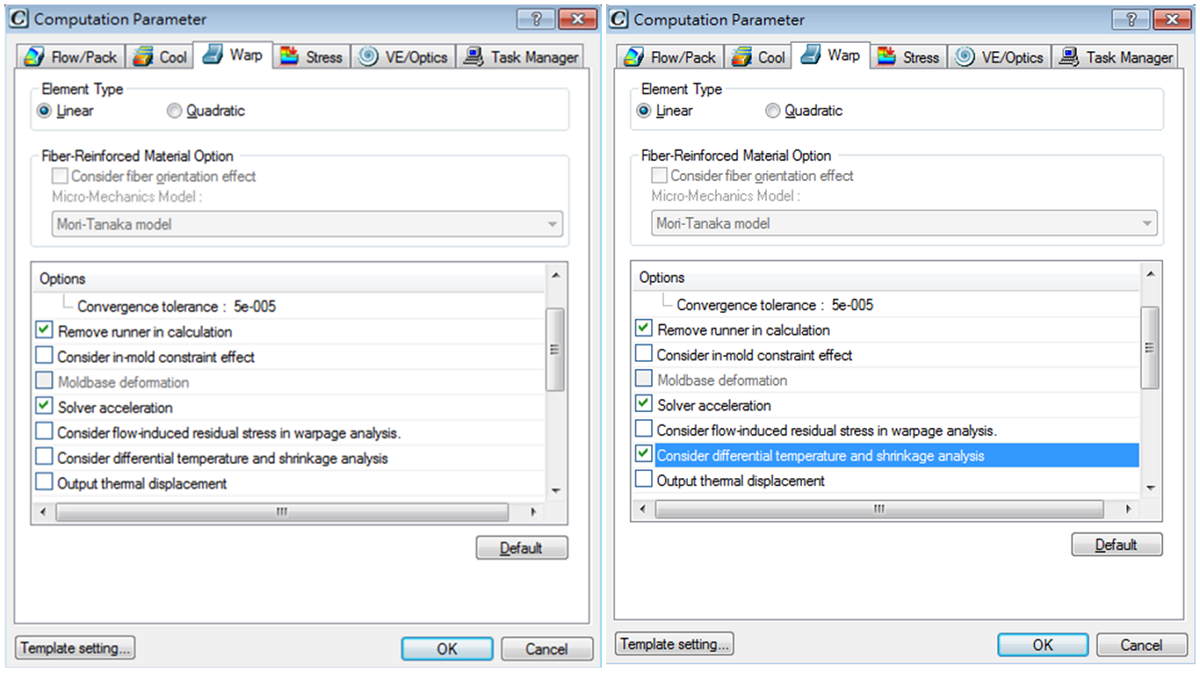Confirm with OK in left window
Image resolution: width=1200 pixels, height=673 pixels.
click(447, 648)
